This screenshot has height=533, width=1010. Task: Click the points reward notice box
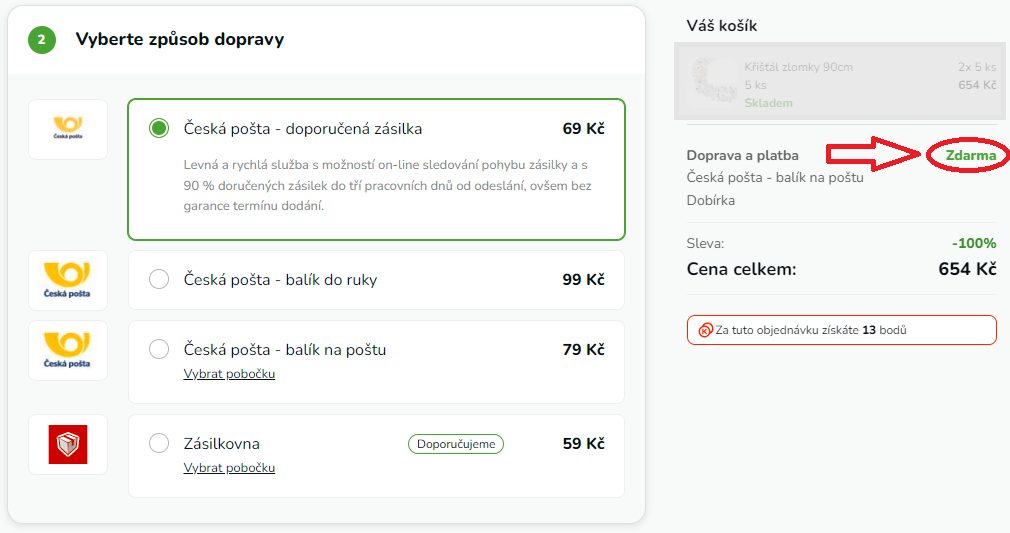click(841, 330)
